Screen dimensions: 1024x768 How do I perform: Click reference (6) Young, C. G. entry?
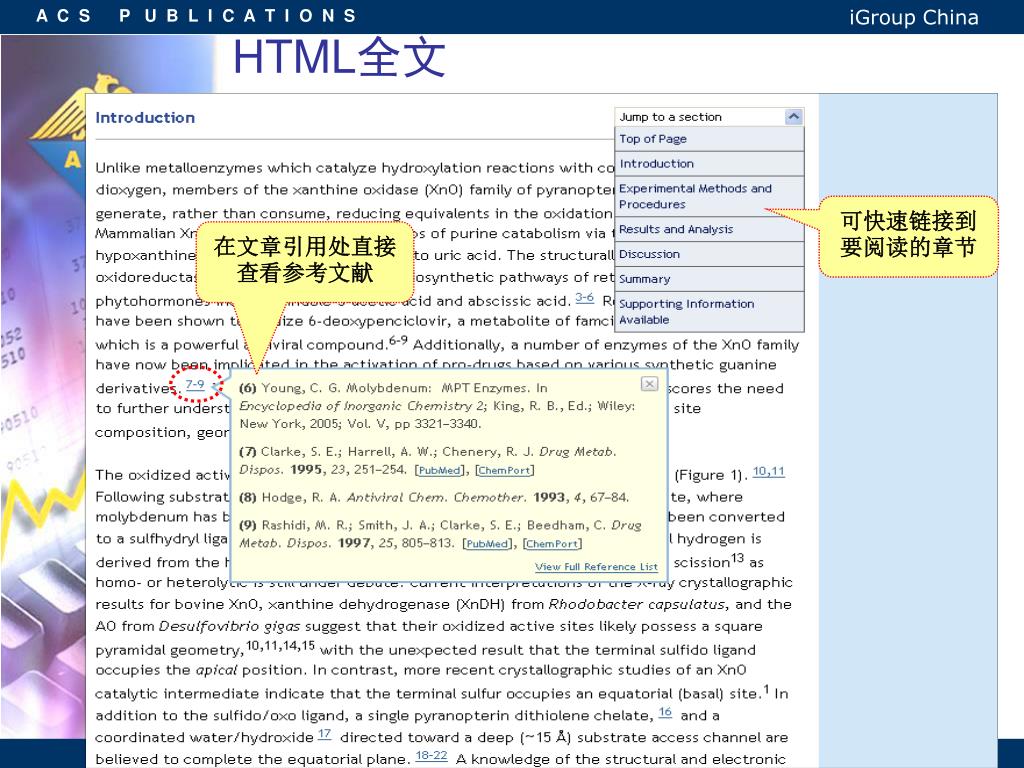[x=437, y=406]
